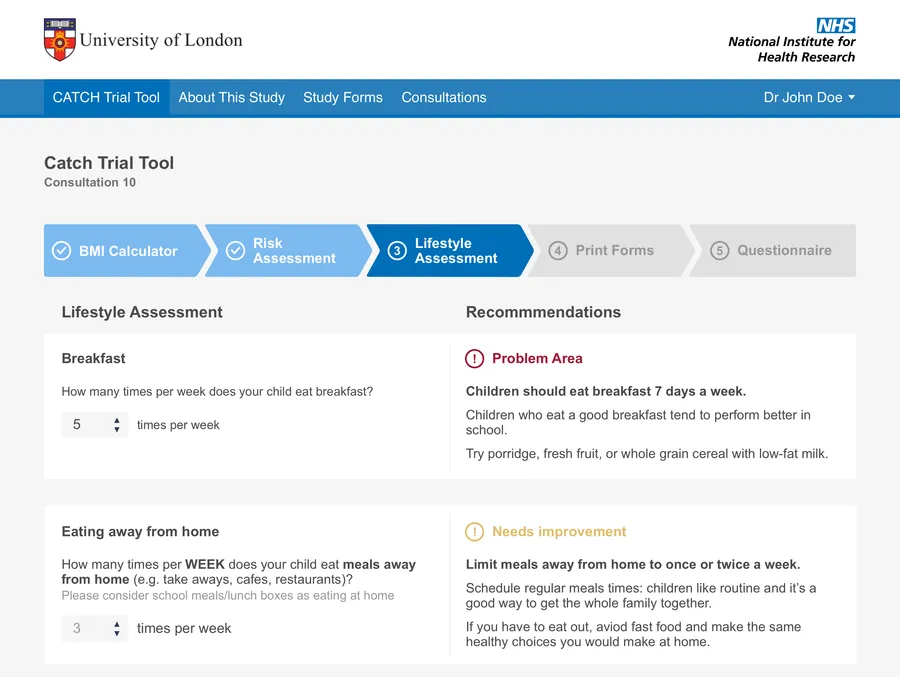The image size is (900, 677).
Task: Click the meals away times per week field
Action: tap(84, 629)
